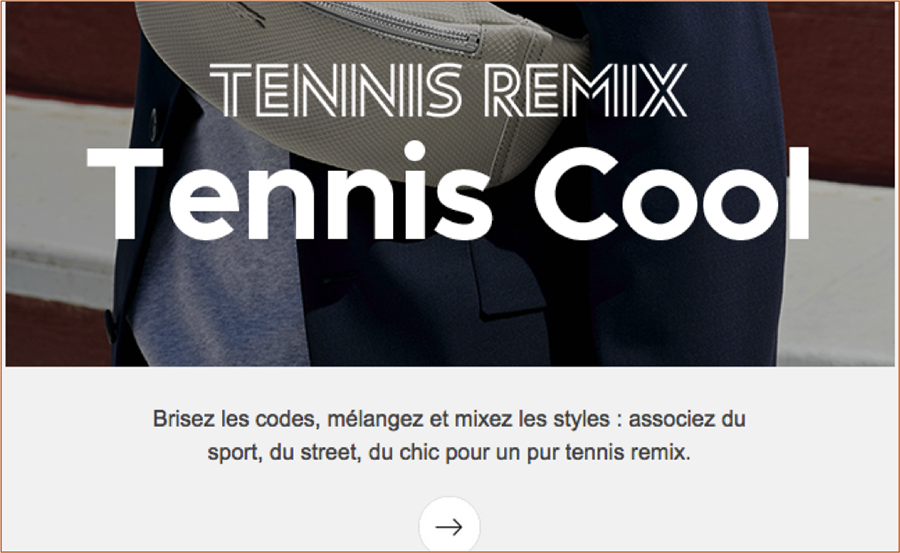Click the word 'REMIX' in the outlined heading
900x553 pixels.
585,90
